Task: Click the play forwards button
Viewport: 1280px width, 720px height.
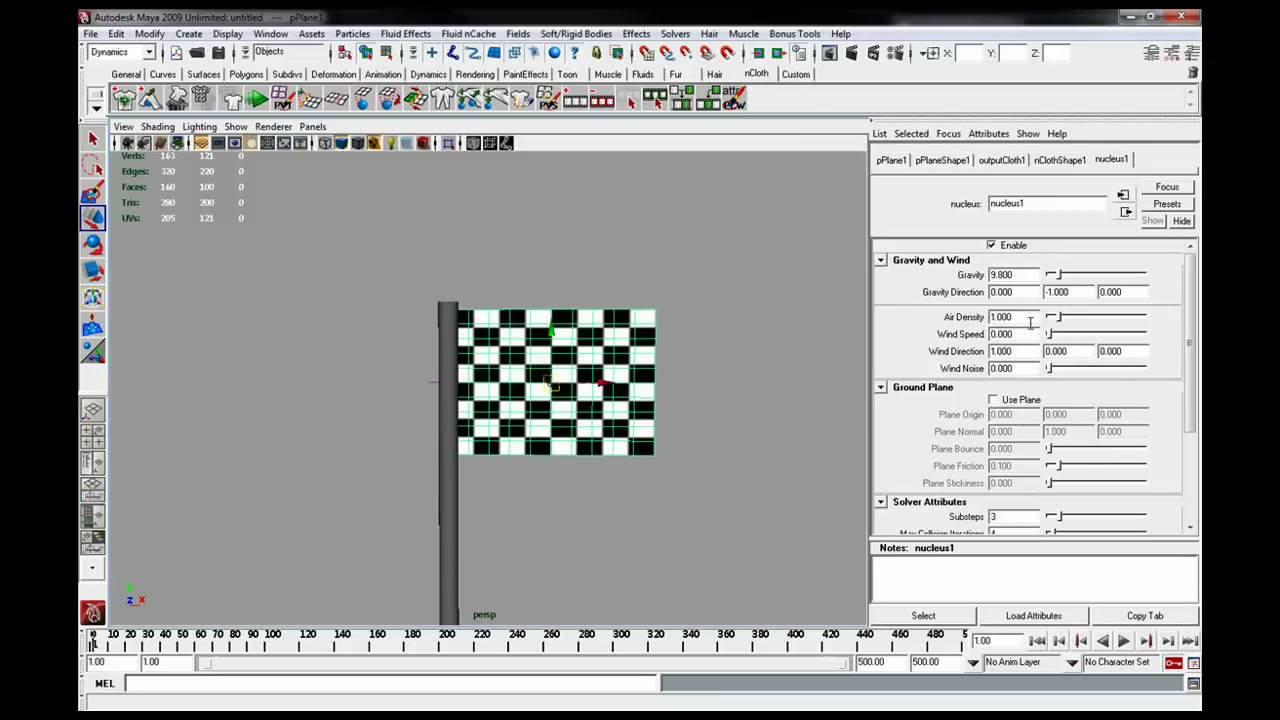Action: (1123, 641)
